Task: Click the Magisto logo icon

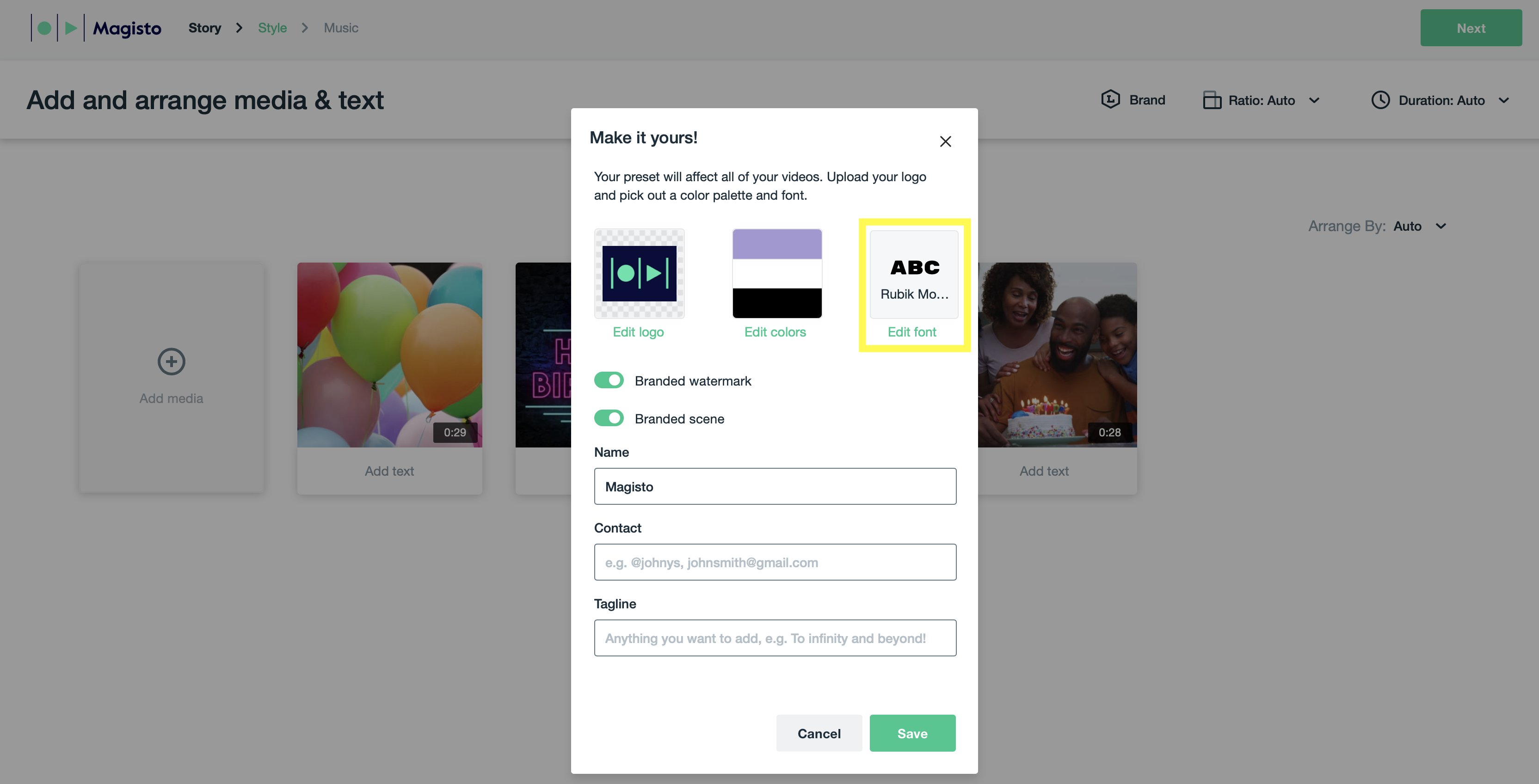Action: [x=57, y=27]
